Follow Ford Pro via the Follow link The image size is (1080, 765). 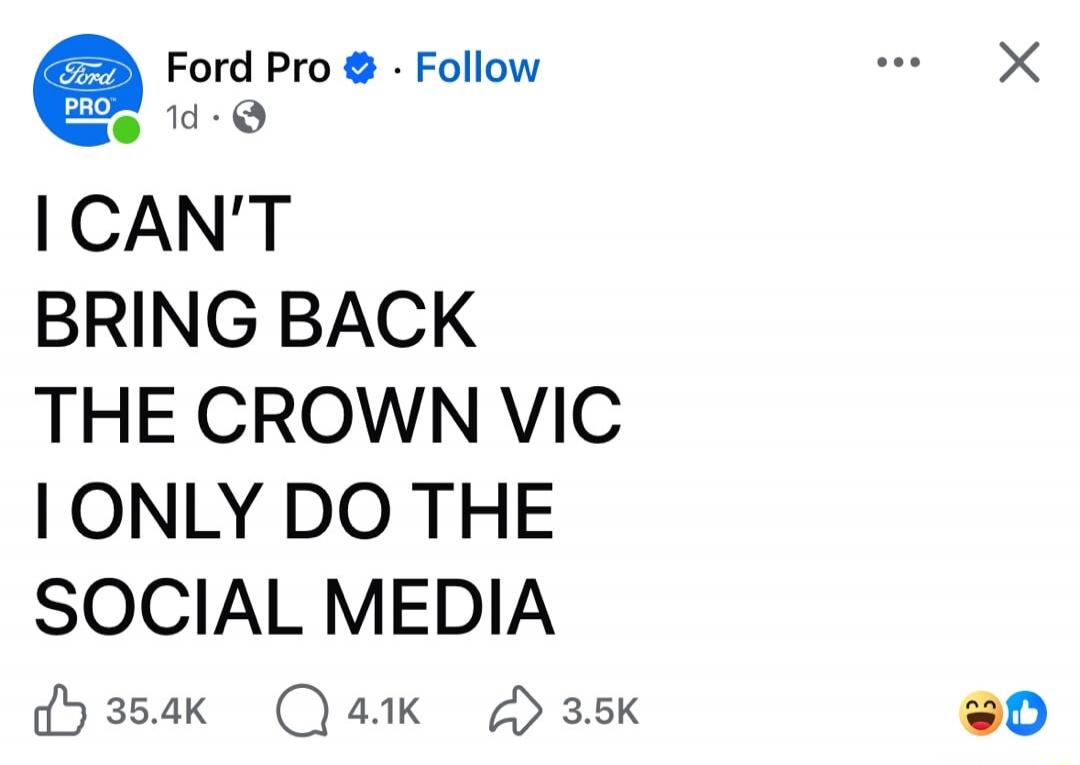(477, 66)
